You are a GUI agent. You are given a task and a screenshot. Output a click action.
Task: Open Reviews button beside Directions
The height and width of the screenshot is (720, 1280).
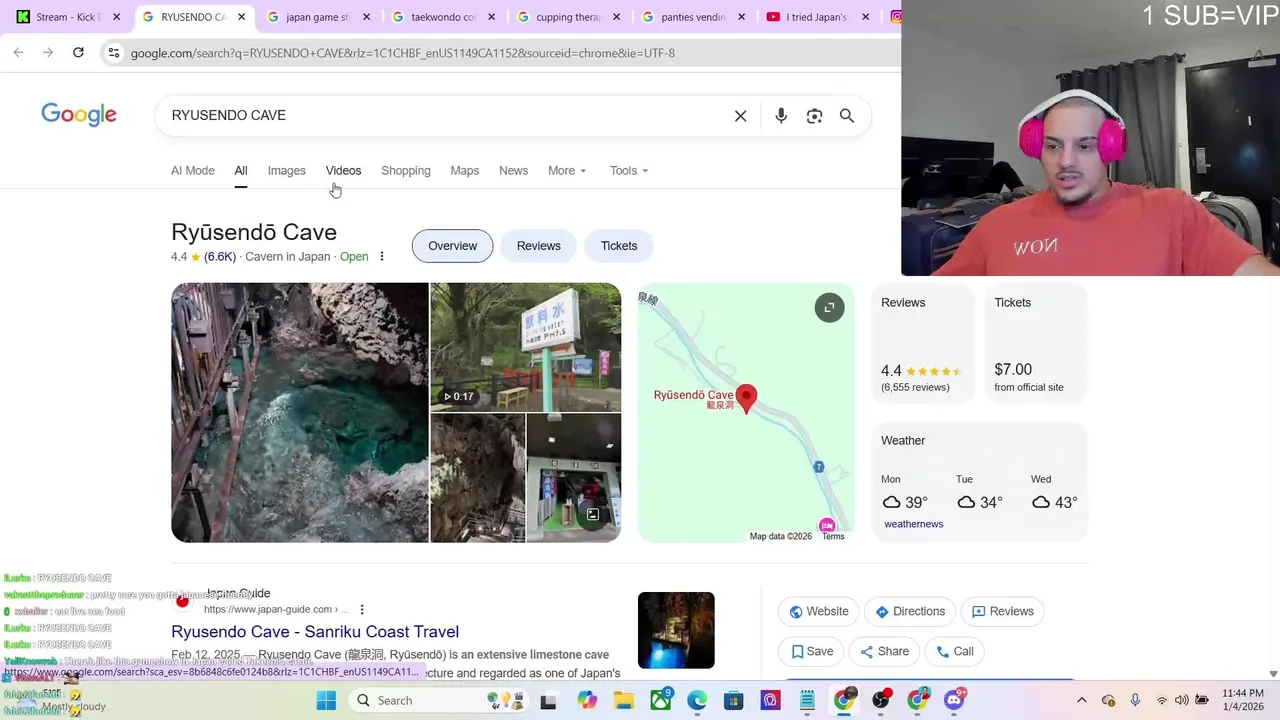[x=1002, y=612]
